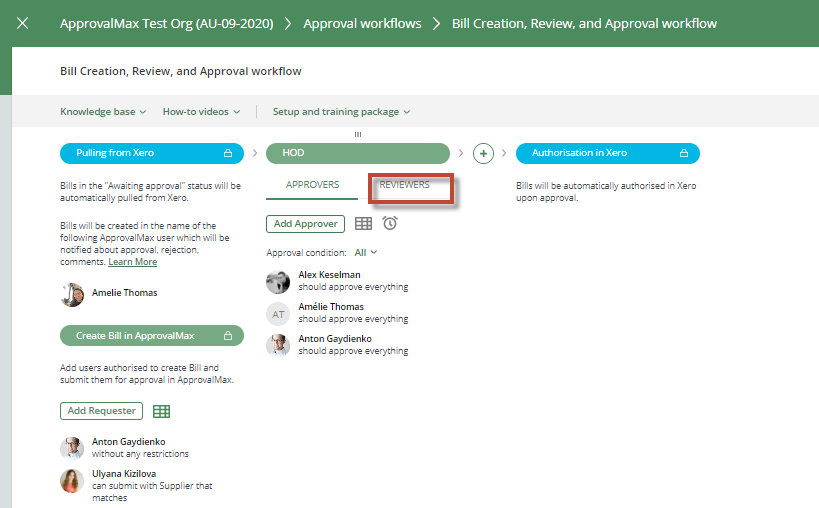Image resolution: width=819 pixels, height=508 pixels.
Task: Click Anton Gaydienko without any restrictions rule
Action: tap(140, 454)
